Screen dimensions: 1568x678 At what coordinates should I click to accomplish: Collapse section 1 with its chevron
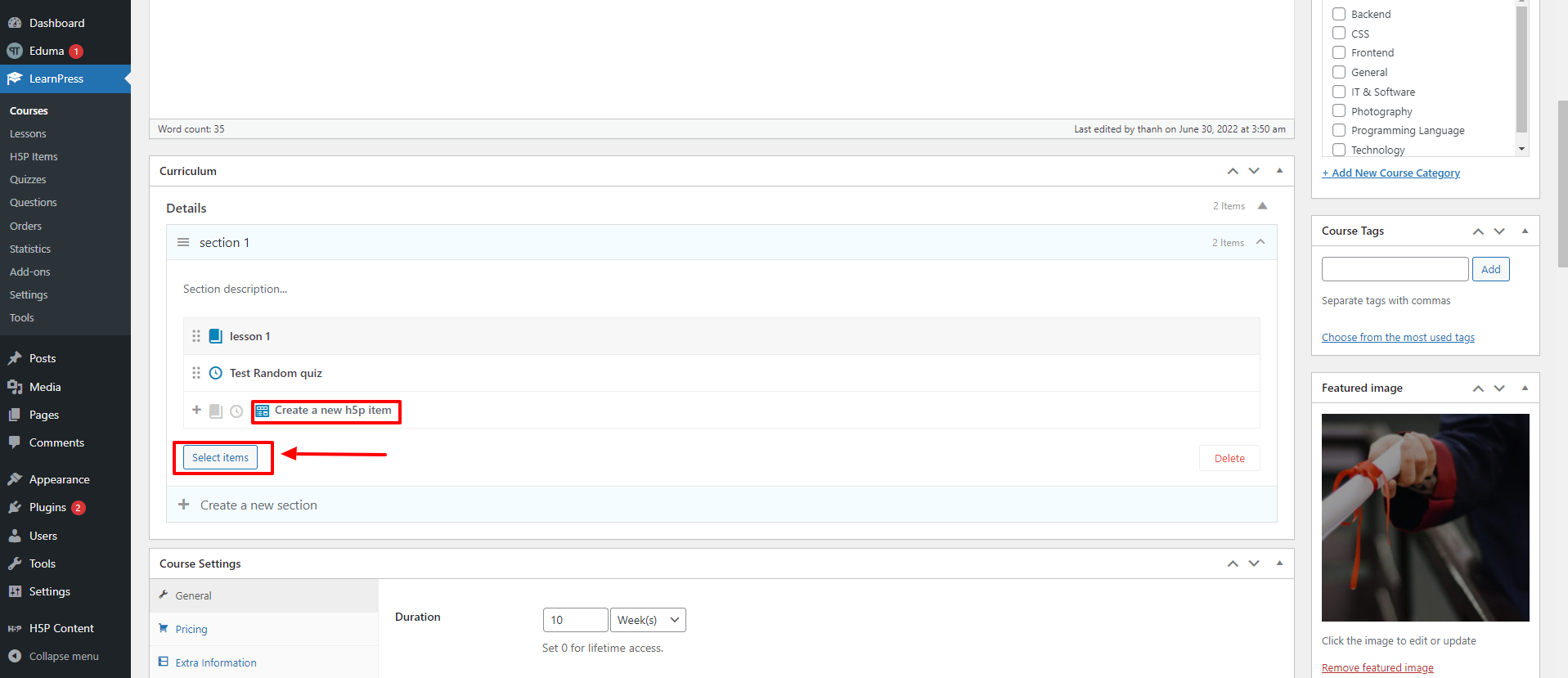click(x=1260, y=242)
